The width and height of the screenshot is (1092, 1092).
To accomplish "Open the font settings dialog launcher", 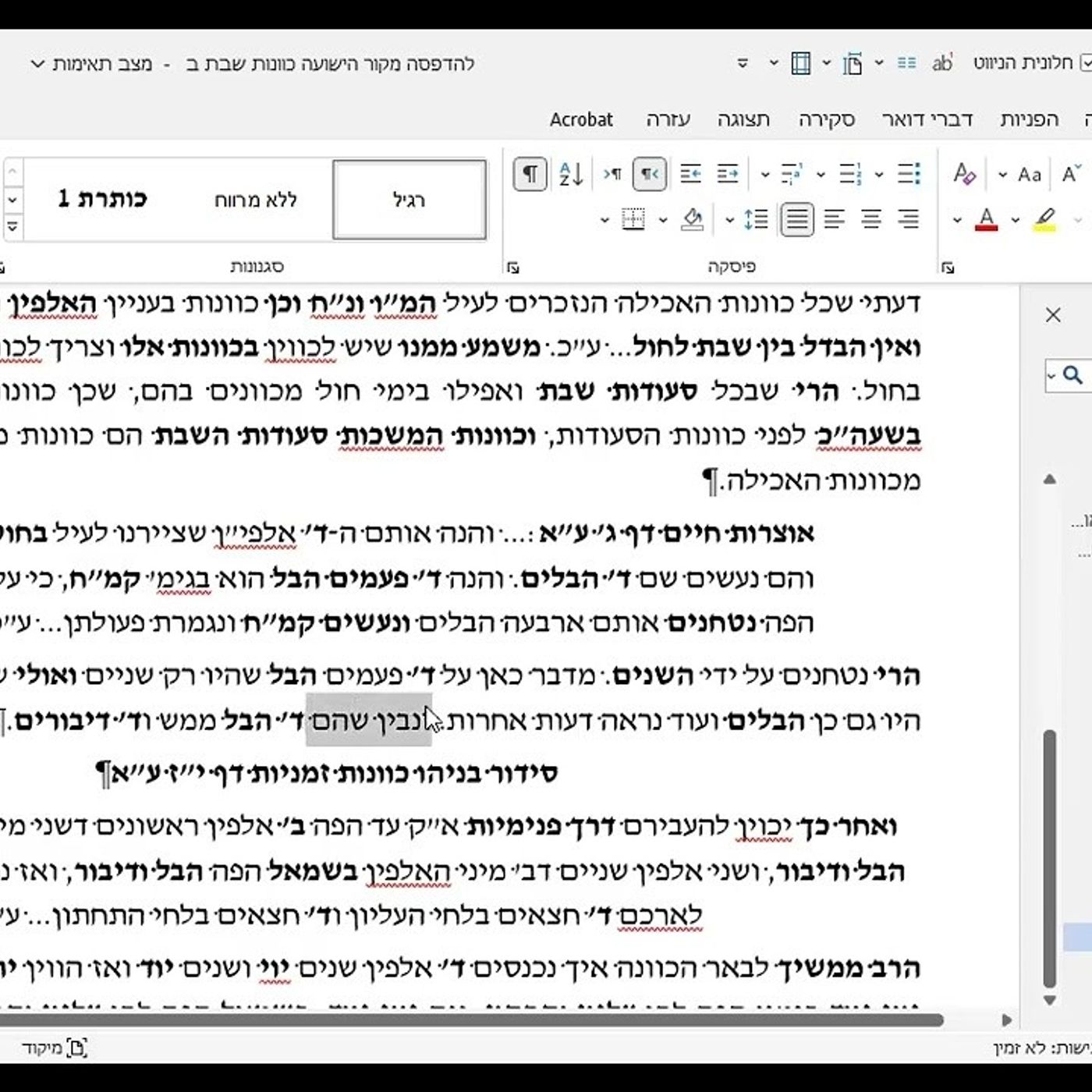I will (x=948, y=268).
